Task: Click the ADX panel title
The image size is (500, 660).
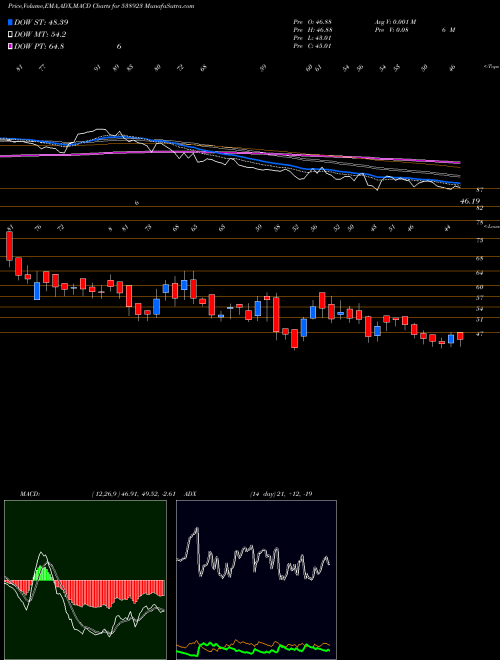Action: 191,494
